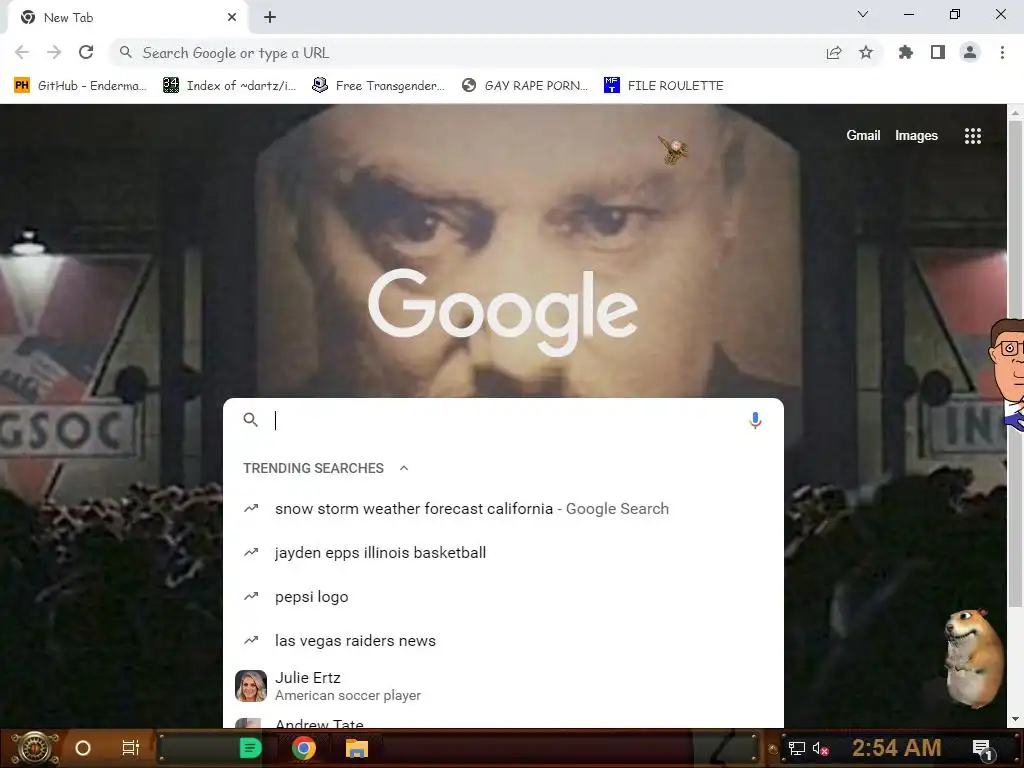The width and height of the screenshot is (1024, 768).
Task: Click the flying bee on the page
Action: point(673,150)
